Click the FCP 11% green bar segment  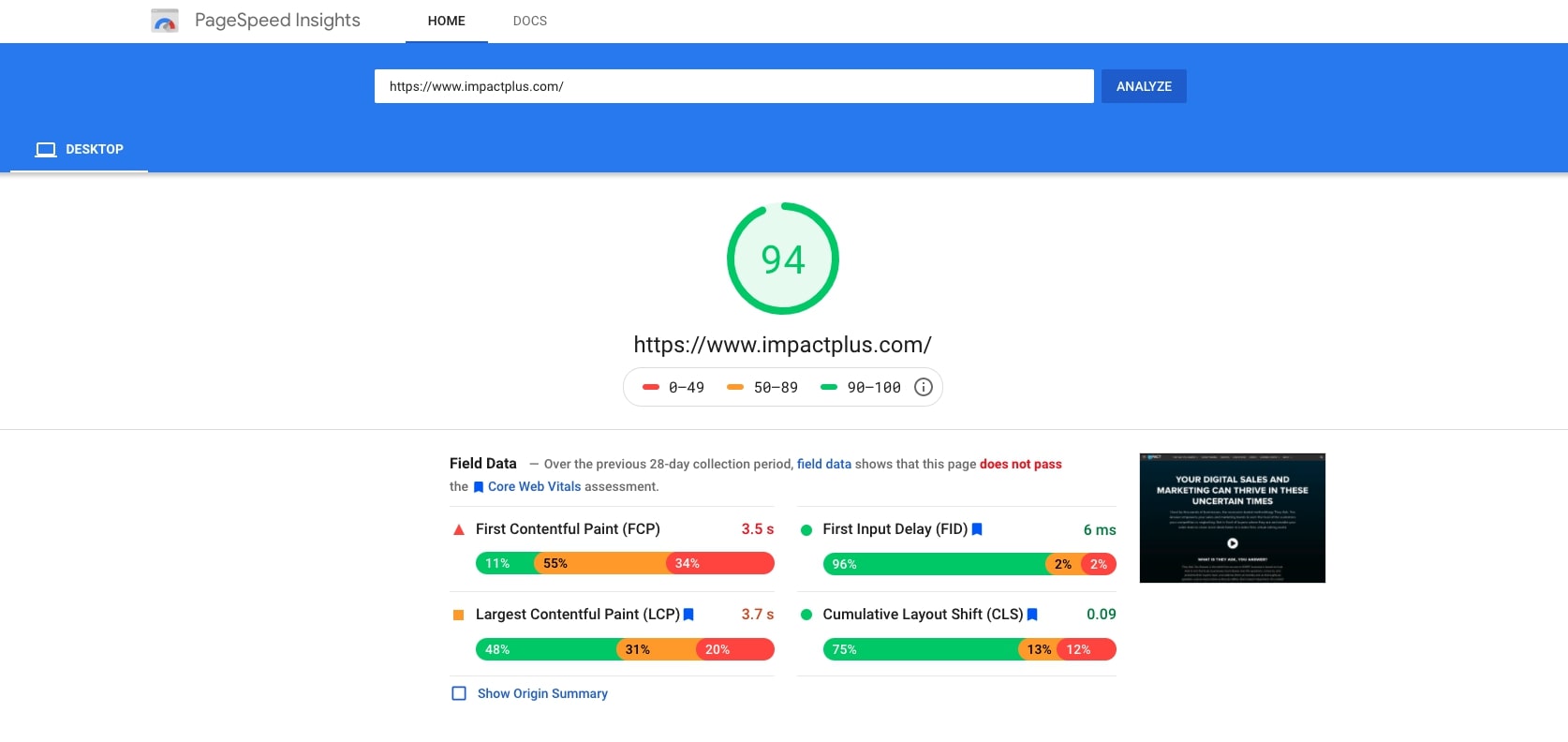(x=505, y=563)
